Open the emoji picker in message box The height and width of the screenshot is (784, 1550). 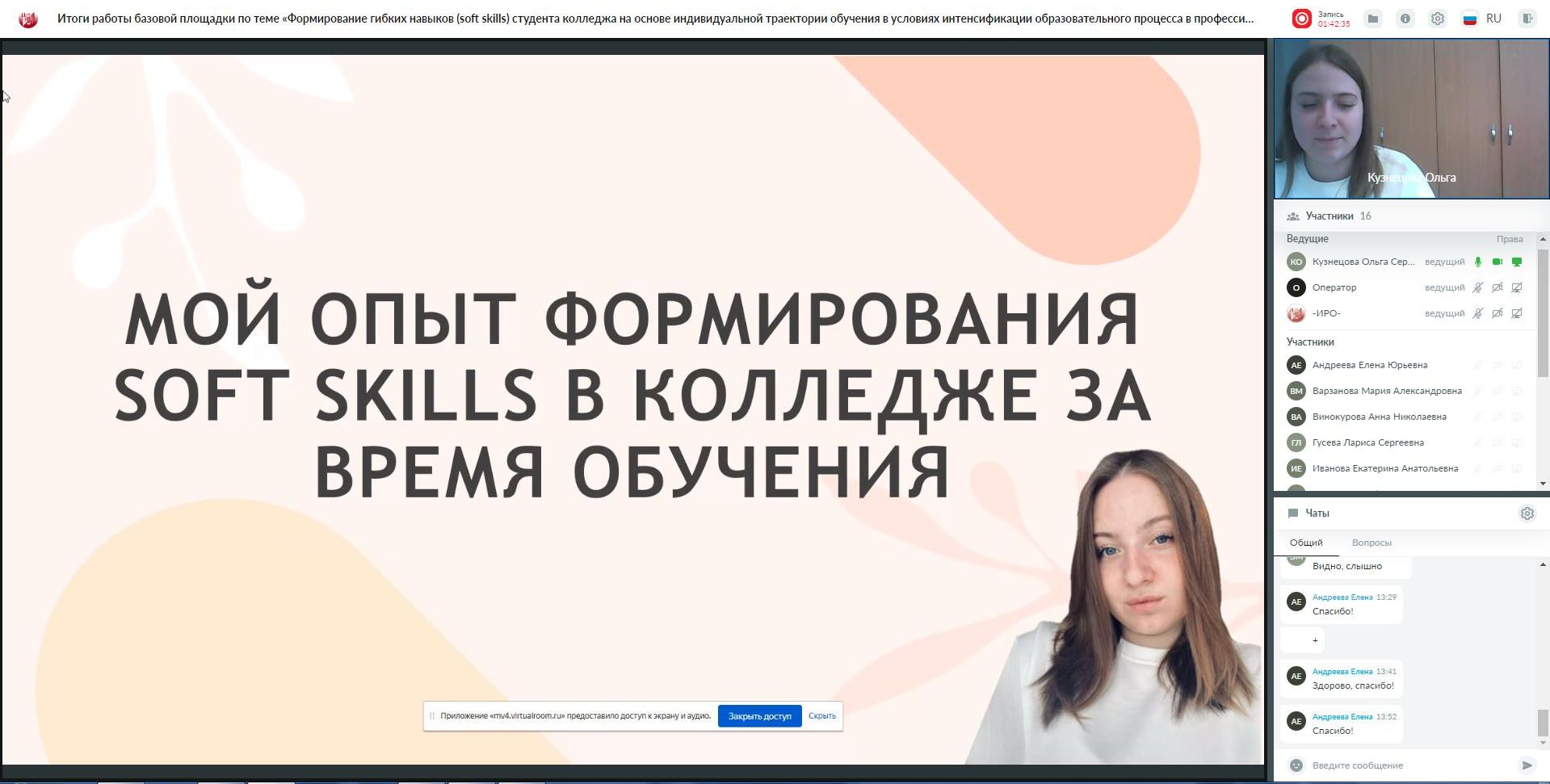pyautogui.click(x=1296, y=765)
